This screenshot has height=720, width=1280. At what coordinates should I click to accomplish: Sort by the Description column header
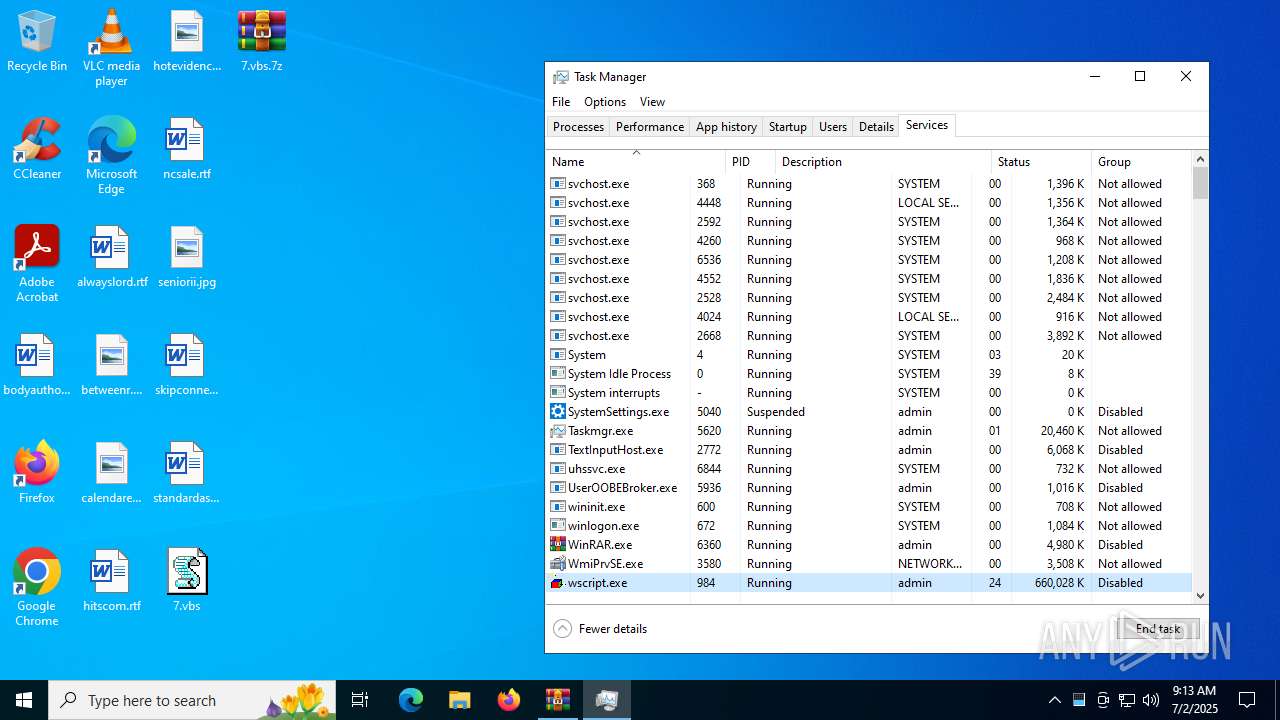pyautogui.click(x=883, y=161)
